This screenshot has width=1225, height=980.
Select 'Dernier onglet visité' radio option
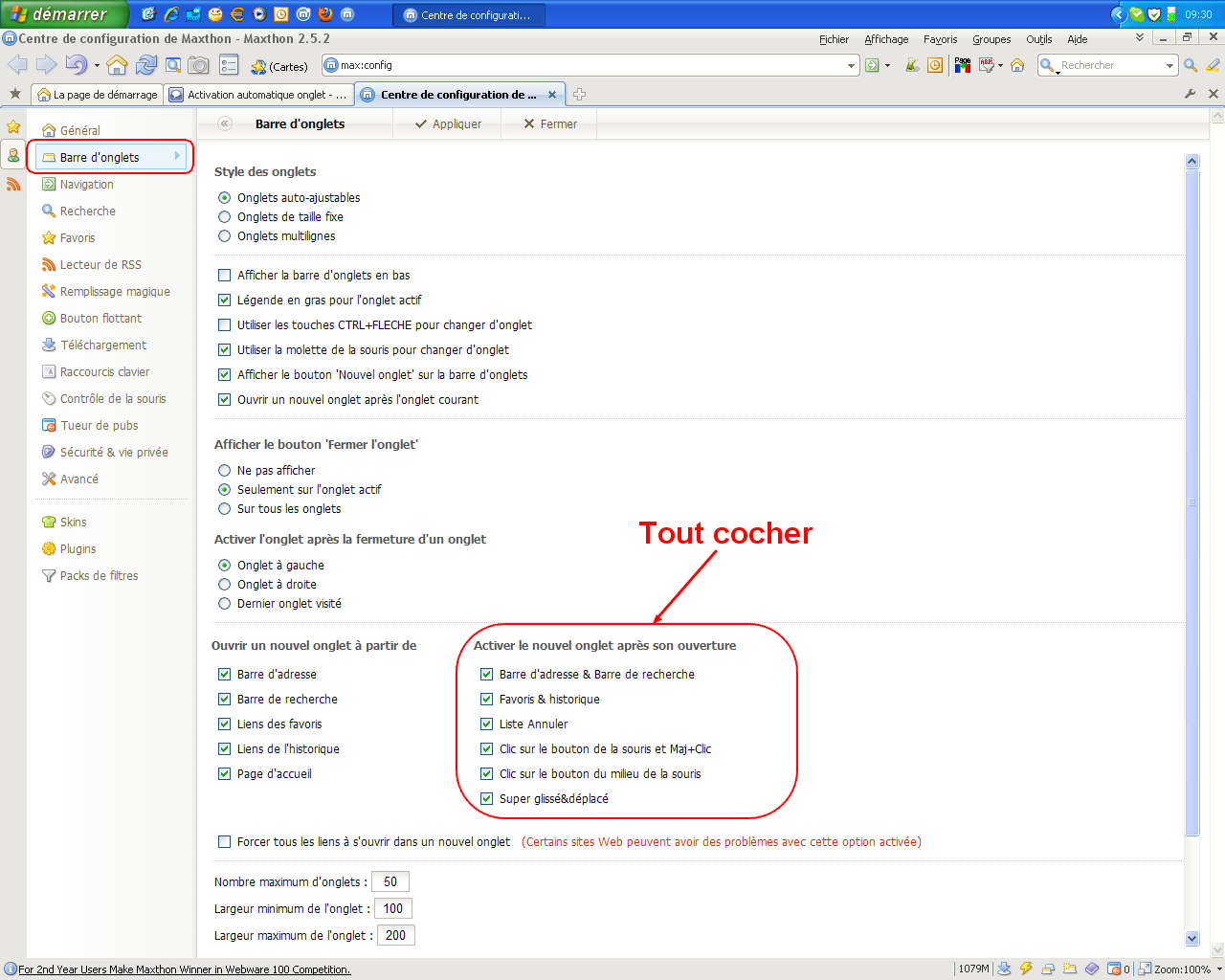pos(224,603)
